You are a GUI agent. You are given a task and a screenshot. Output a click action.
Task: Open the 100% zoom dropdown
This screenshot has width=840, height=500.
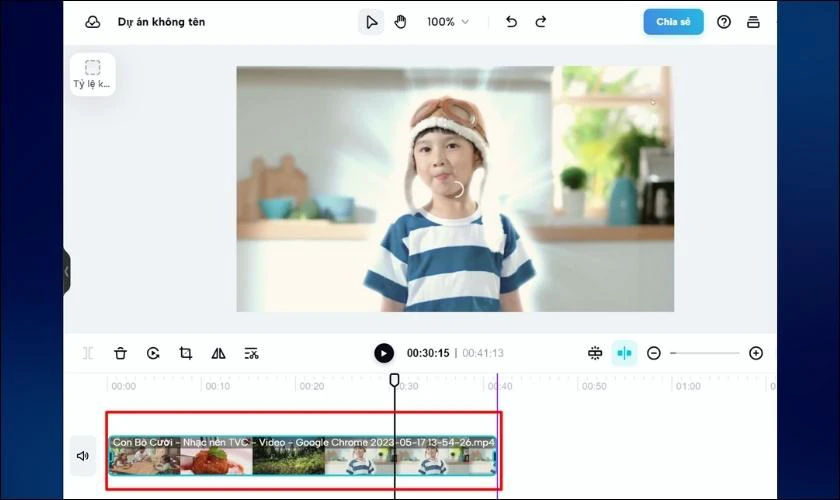[x=447, y=22]
